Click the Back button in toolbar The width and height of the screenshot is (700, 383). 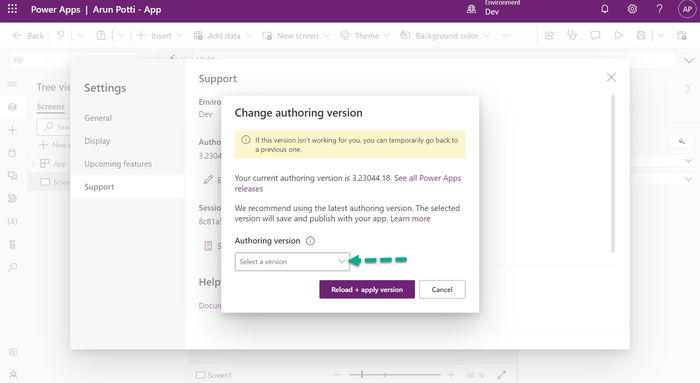tap(28, 35)
